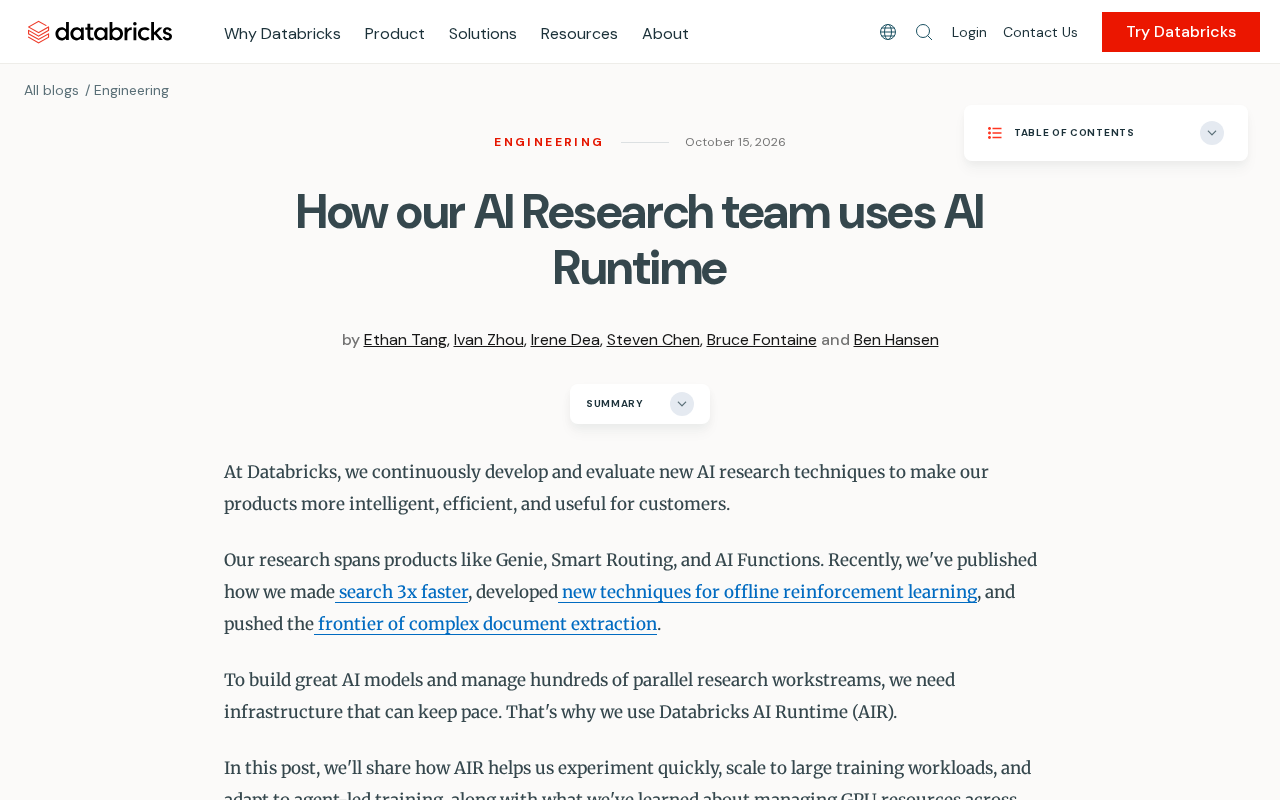1280x800 pixels.
Task: Open the About menu
Action: click(665, 33)
